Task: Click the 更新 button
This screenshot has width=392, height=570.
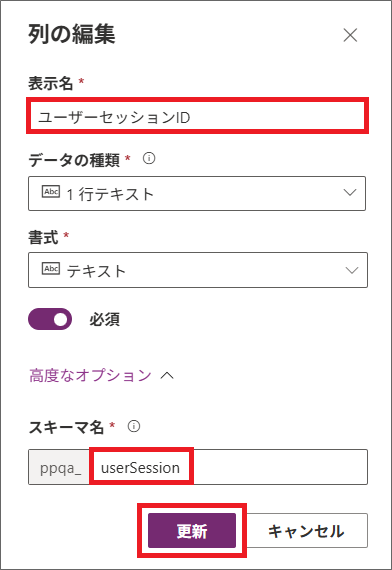Action: tap(192, 530)
